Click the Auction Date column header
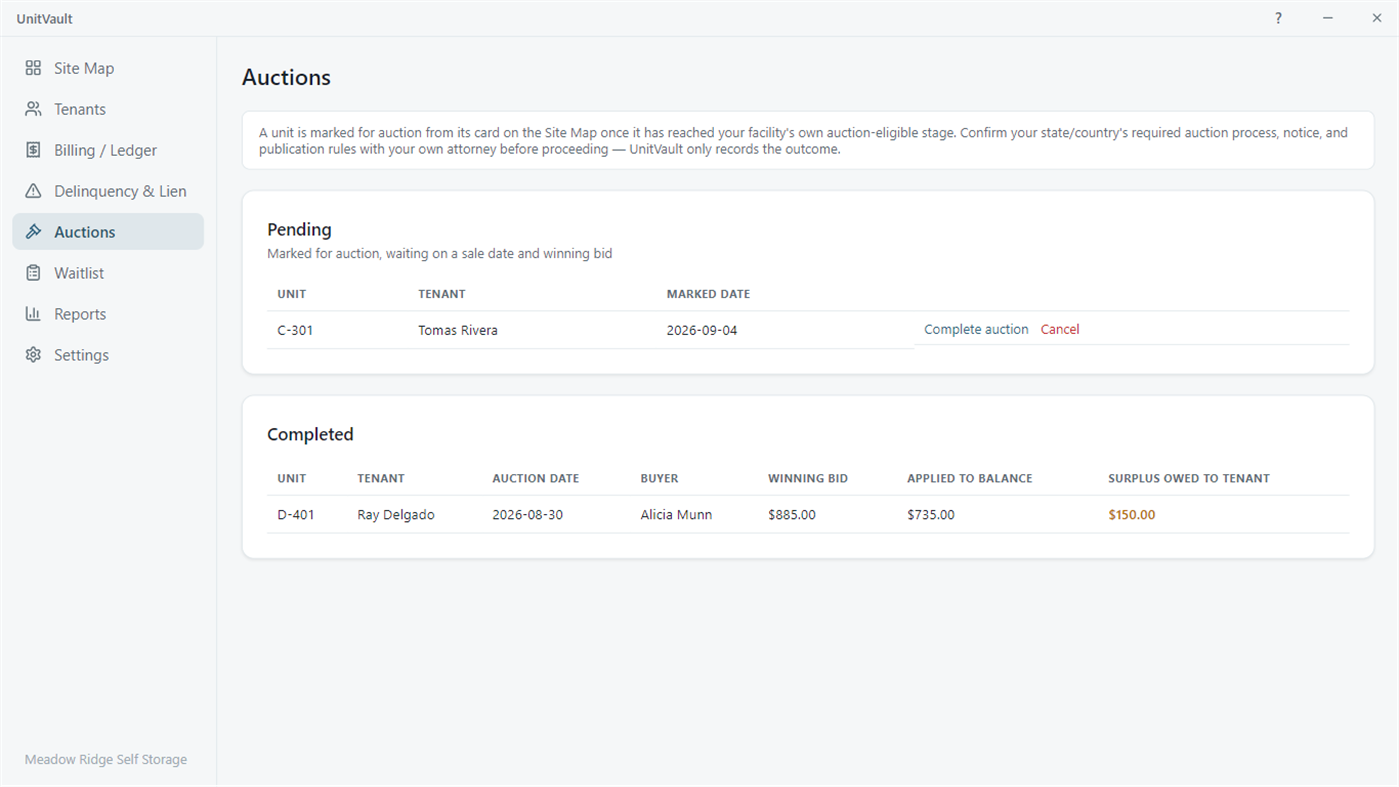1399x787 pixels. point(536,478)
